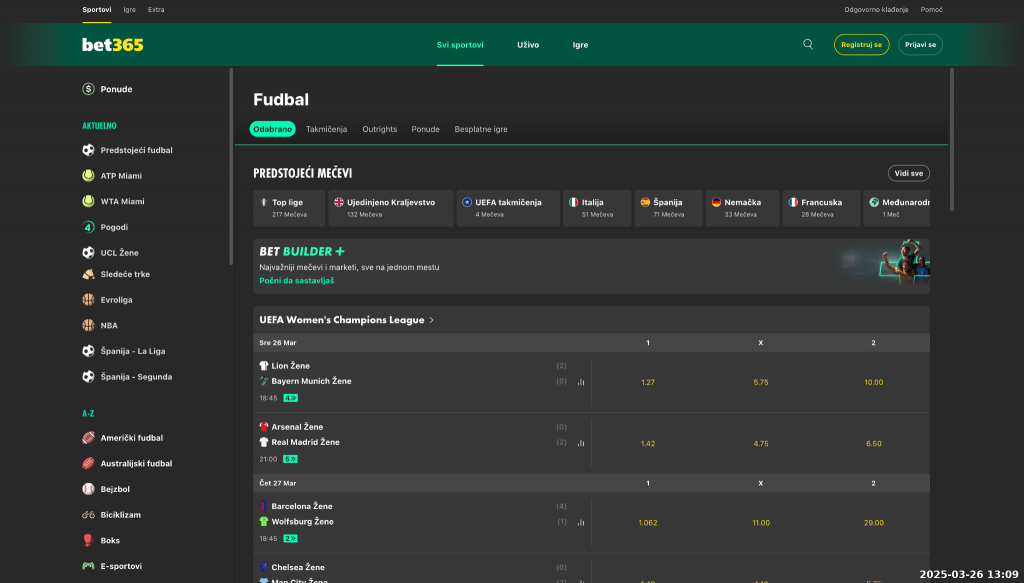
Task: Expand UEFA Women's Champions League chevron
Action: [432, 320]
